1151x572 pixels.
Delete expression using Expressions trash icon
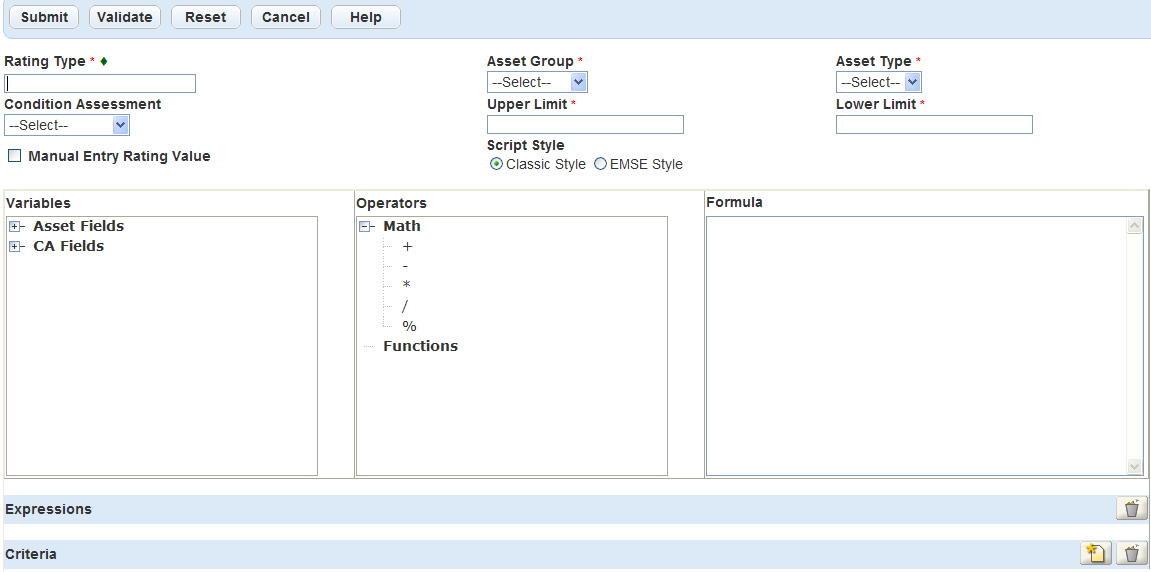1131,509
